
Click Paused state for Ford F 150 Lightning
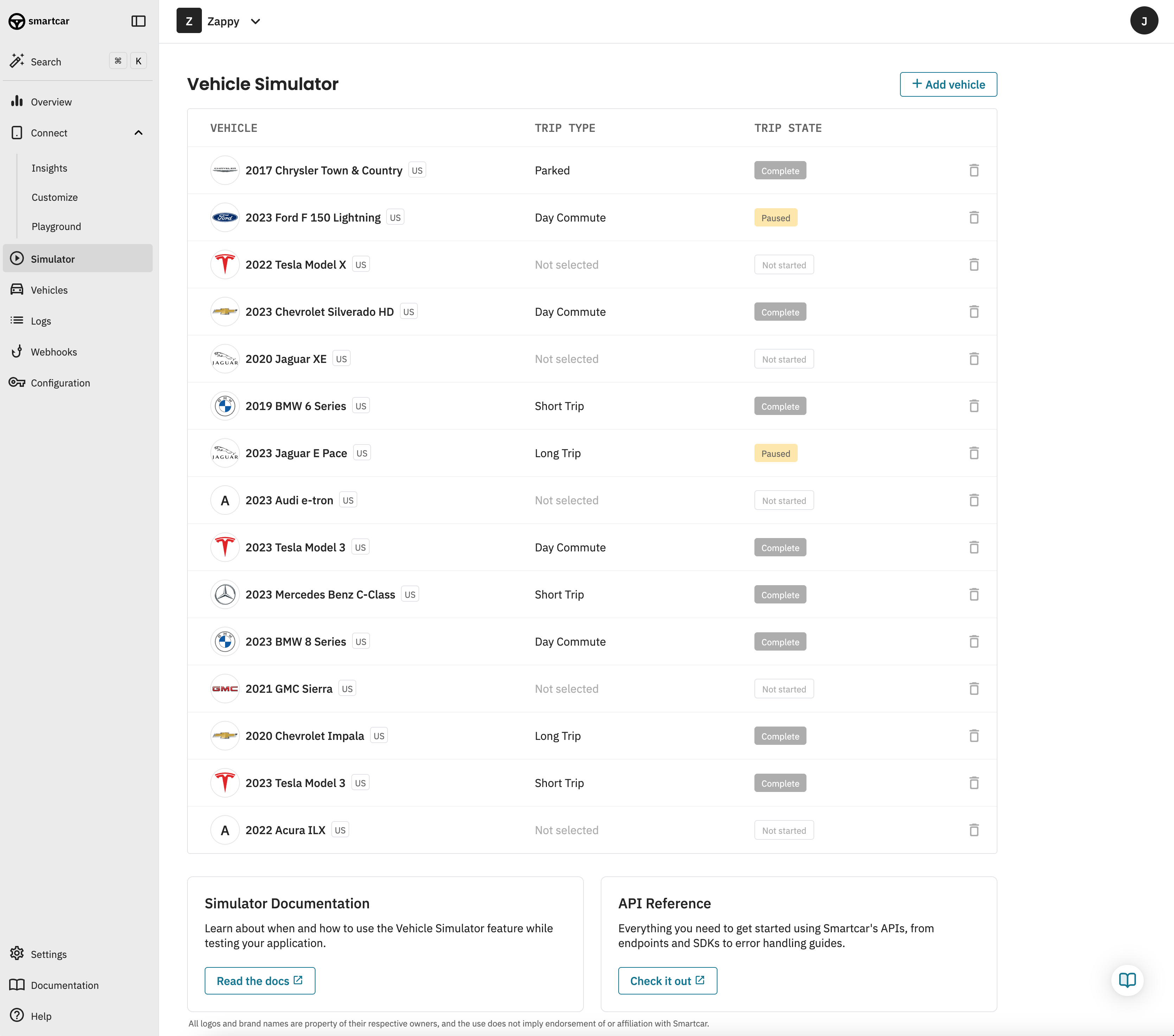coord(776,218)
